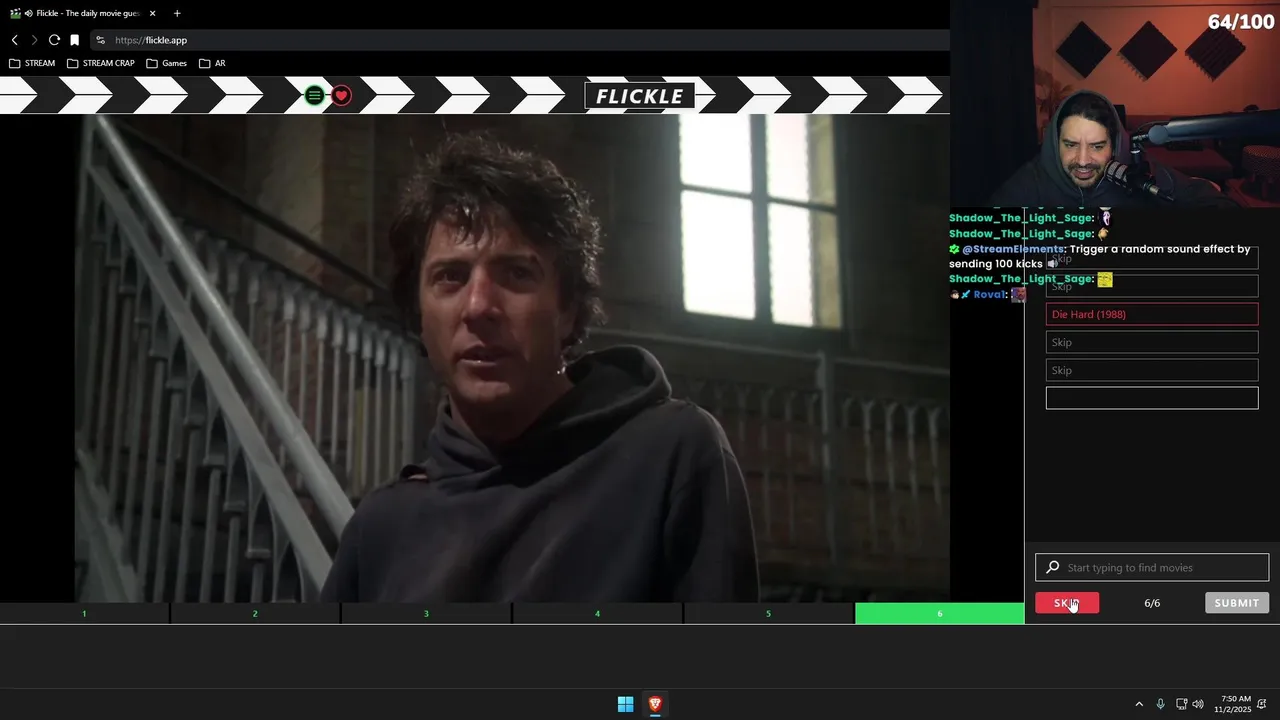Open the Windows Start menu
Image resolution: width=1280 pixels, height=720 pixels.
pos(625,704)
